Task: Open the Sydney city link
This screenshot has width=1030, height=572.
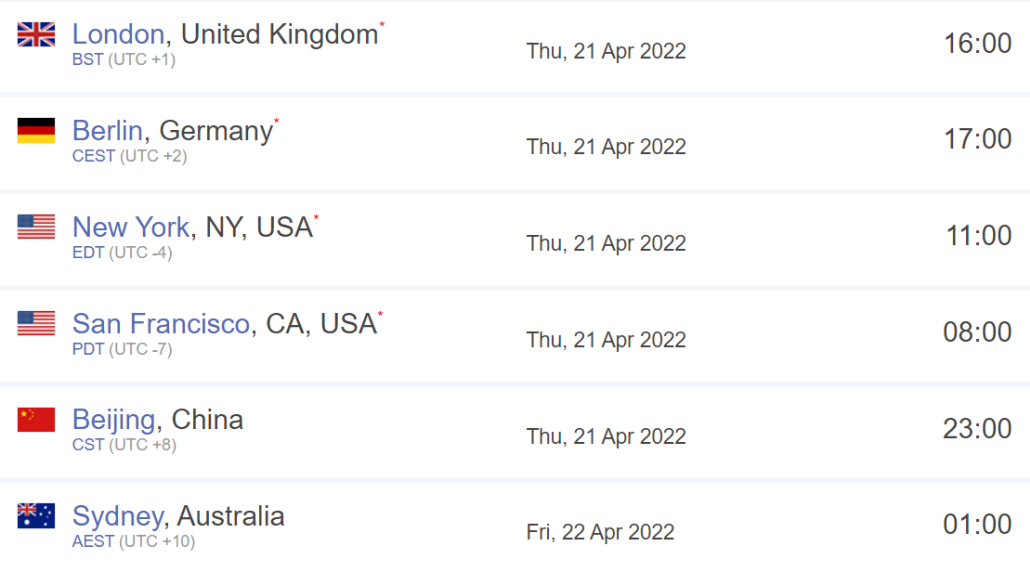Action: (118, 517)
